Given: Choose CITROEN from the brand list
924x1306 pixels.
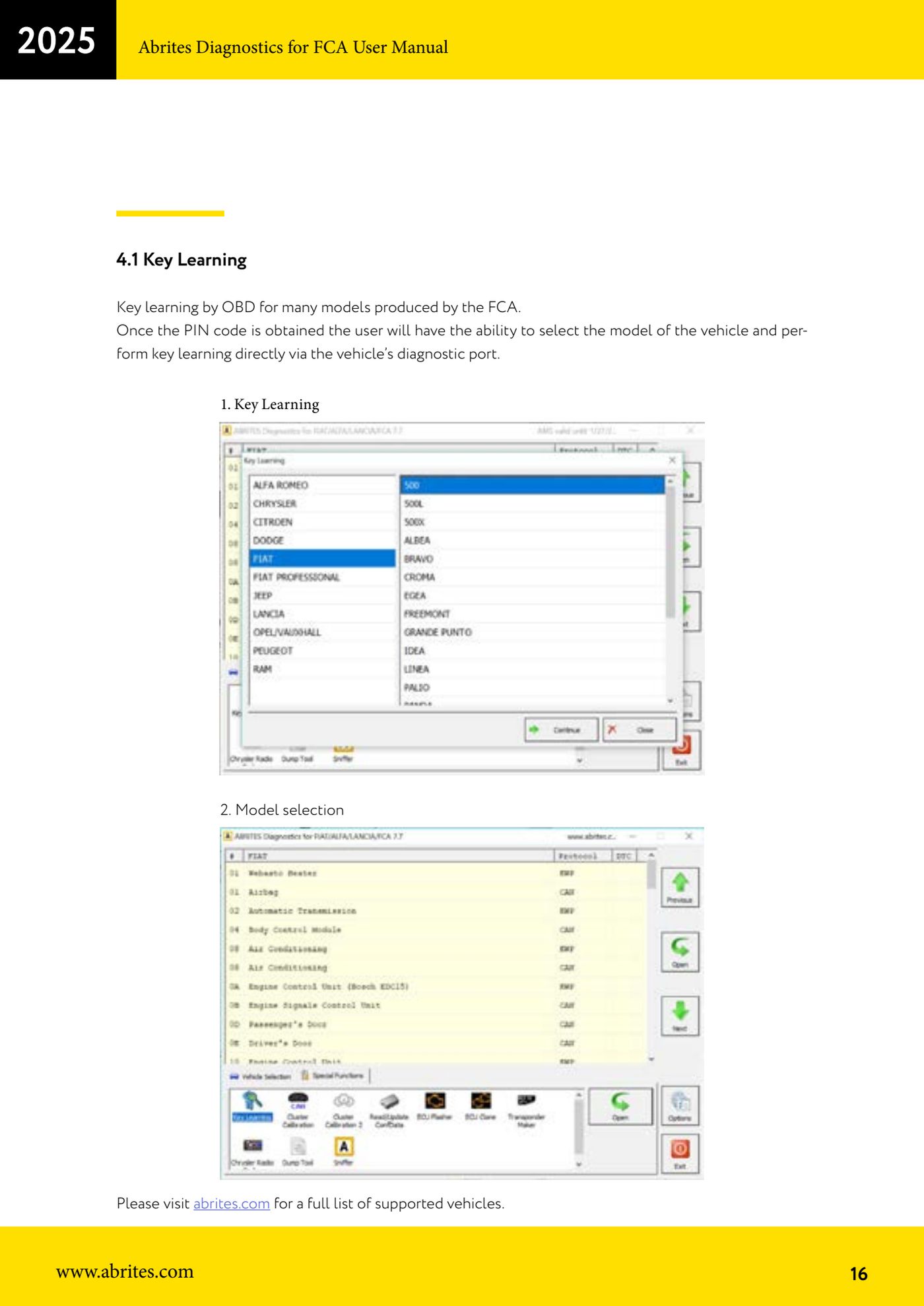Looking at the screenshot, I should click(x=323, y=522).
